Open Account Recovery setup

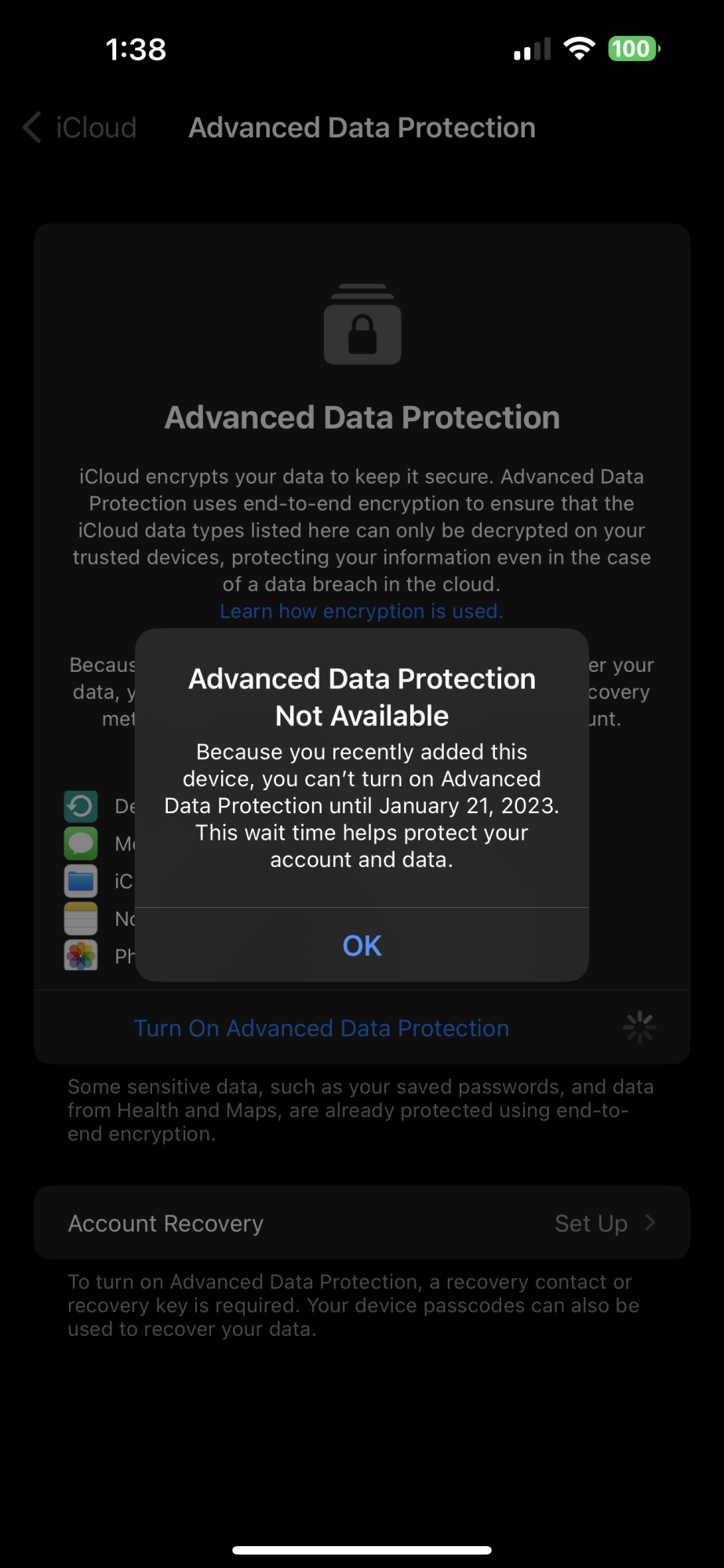(362, 1223)
